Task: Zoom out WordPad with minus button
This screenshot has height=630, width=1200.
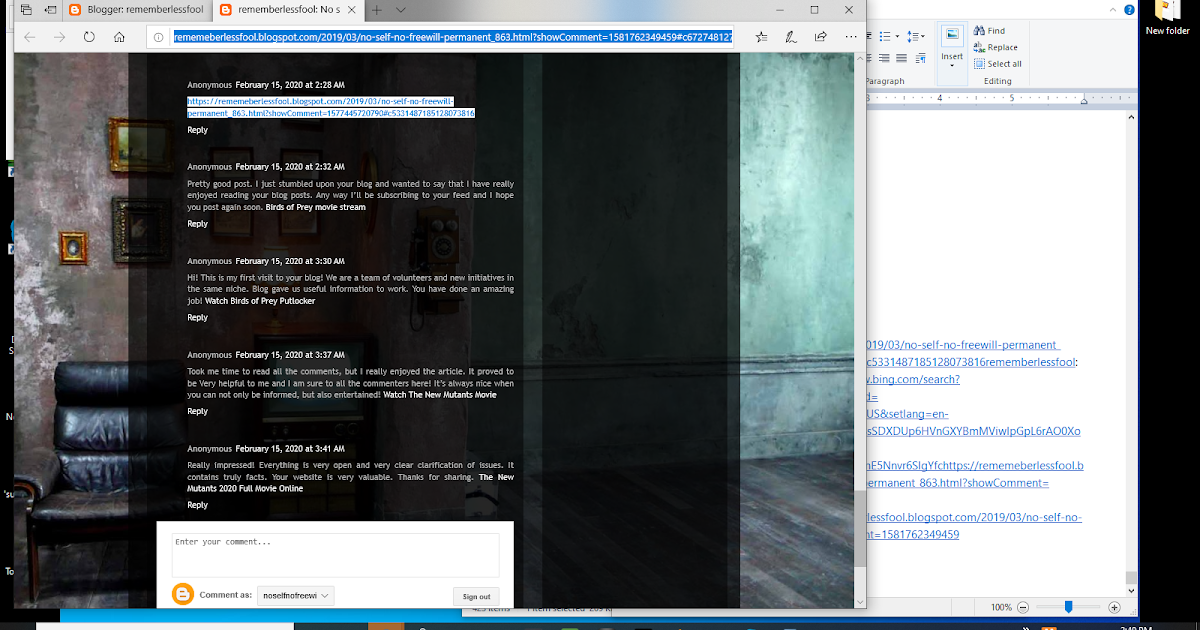Action: [1024, 607]
